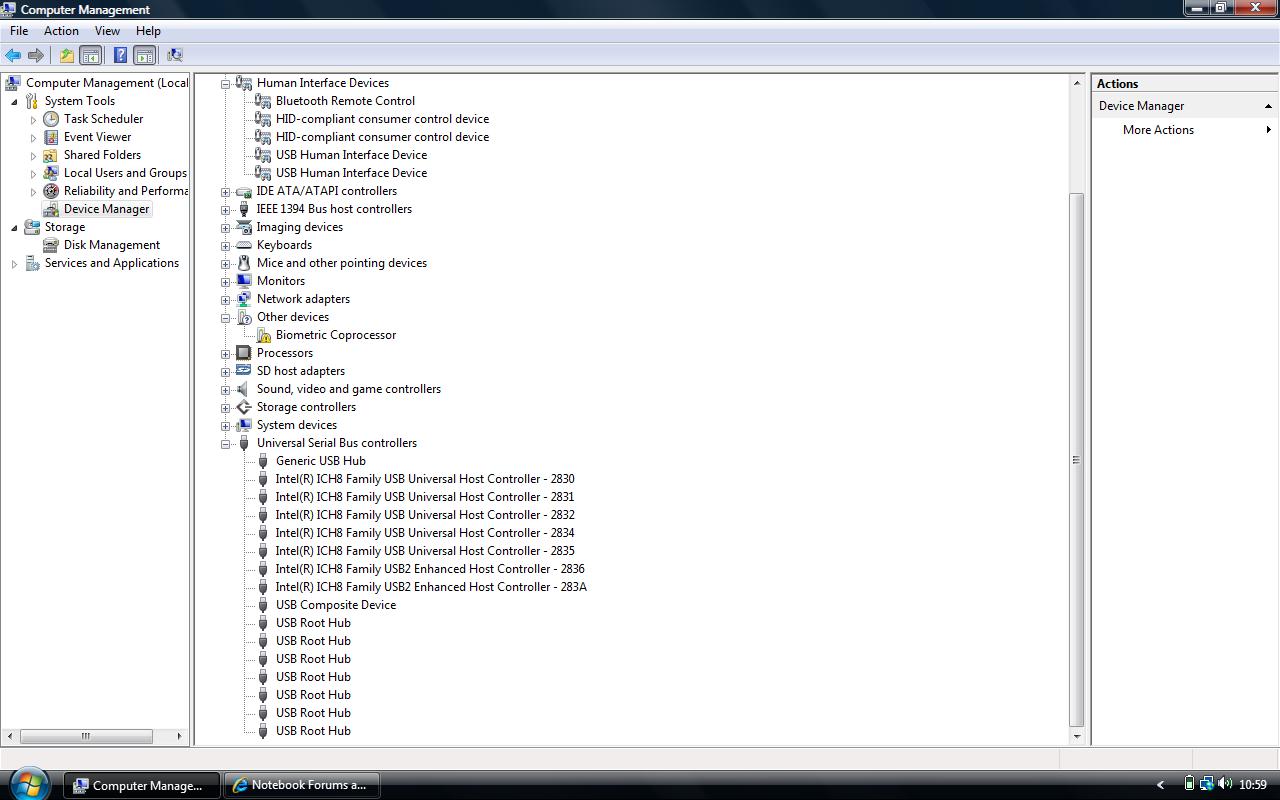Click the Bluetooth Remote Control device icon
Viewport: 1280px width, 800px height.
(263, 101)
